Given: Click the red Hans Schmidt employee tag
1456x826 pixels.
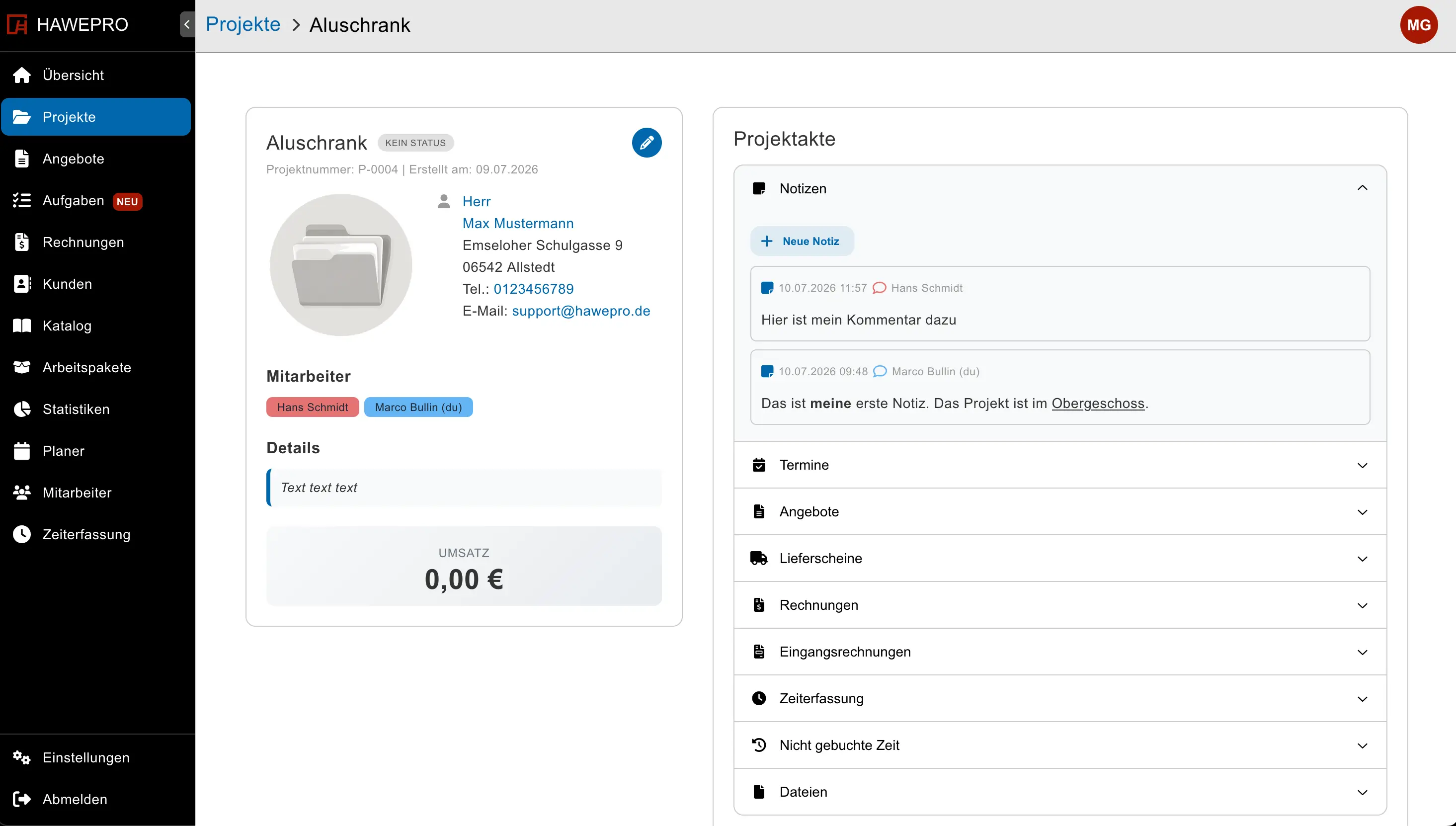Looking at the screenshot, I should pyautogui.click(x=313, y=408).
